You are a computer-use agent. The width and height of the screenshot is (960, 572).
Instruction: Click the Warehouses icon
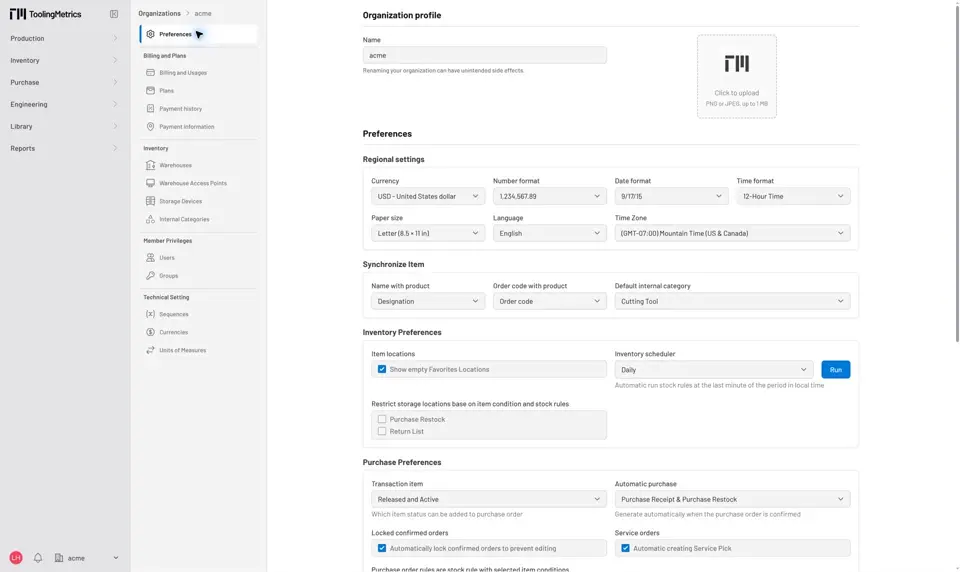click(151, 165)
